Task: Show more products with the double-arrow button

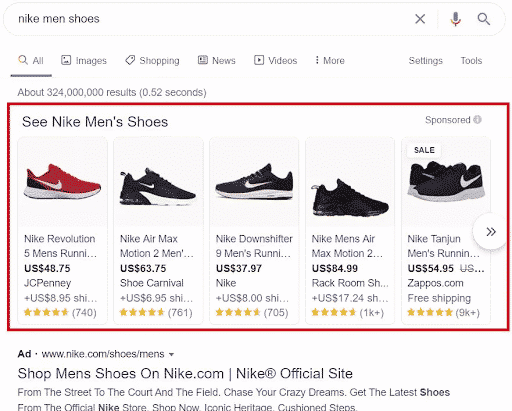Action: pyautogui.click(x=490, y=232)
